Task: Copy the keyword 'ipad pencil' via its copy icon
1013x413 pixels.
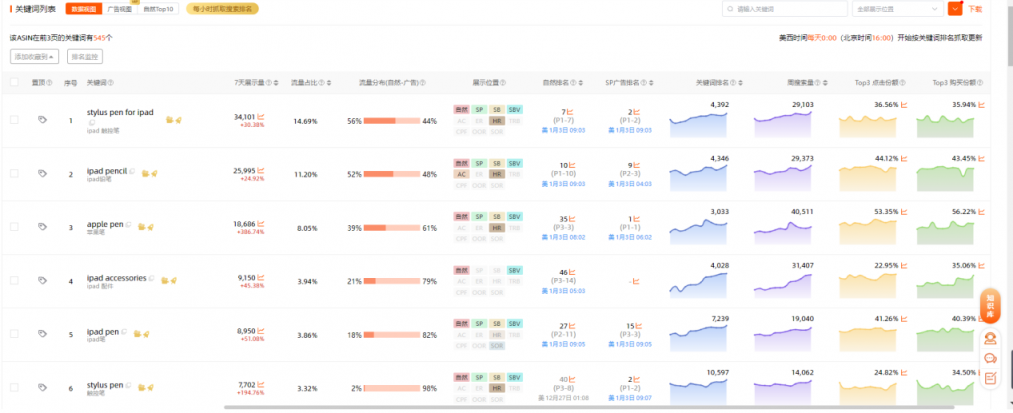Action: pyautogui.click(x=132, y=171)
